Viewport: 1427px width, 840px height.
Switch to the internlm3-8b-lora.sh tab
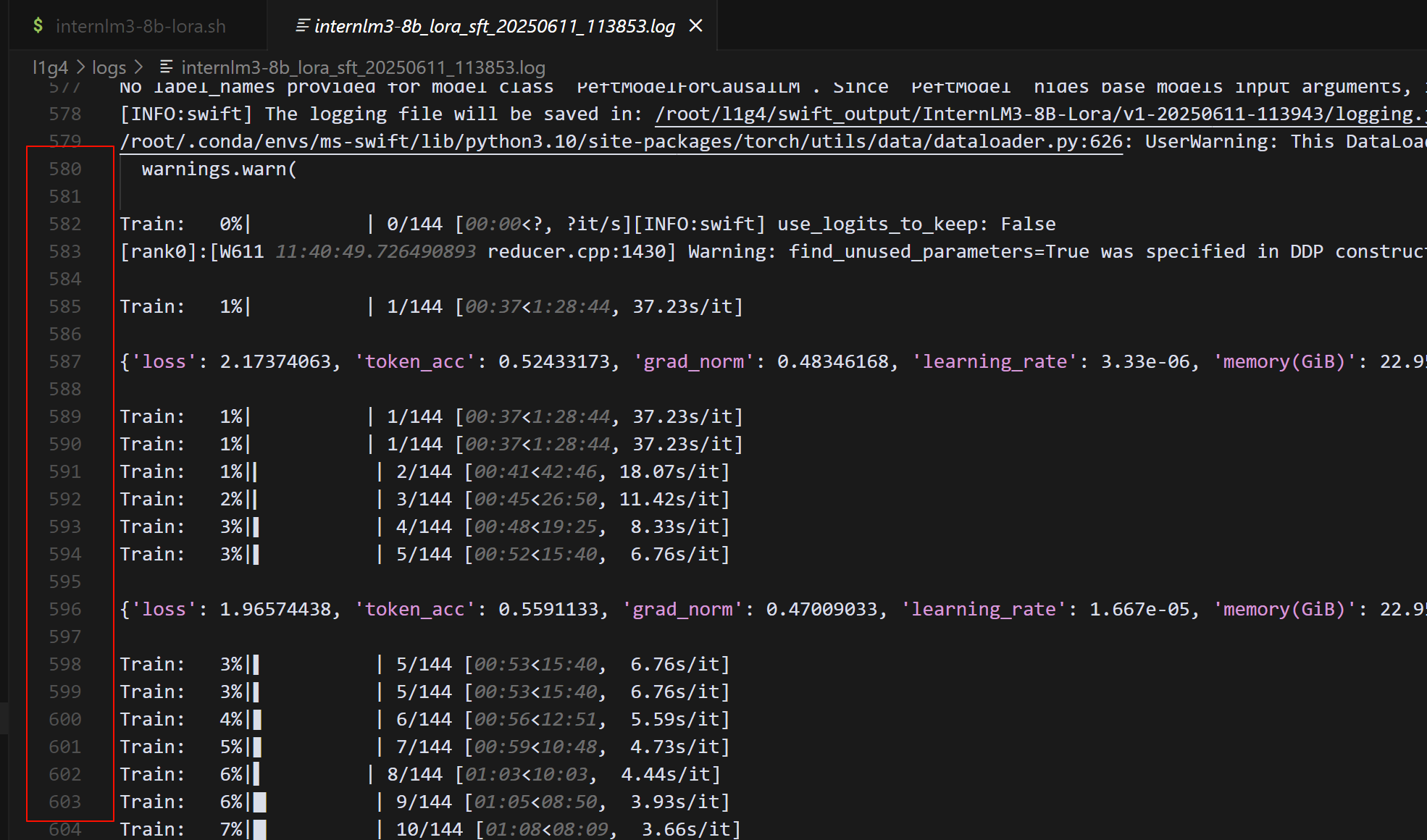coord(140,26)
